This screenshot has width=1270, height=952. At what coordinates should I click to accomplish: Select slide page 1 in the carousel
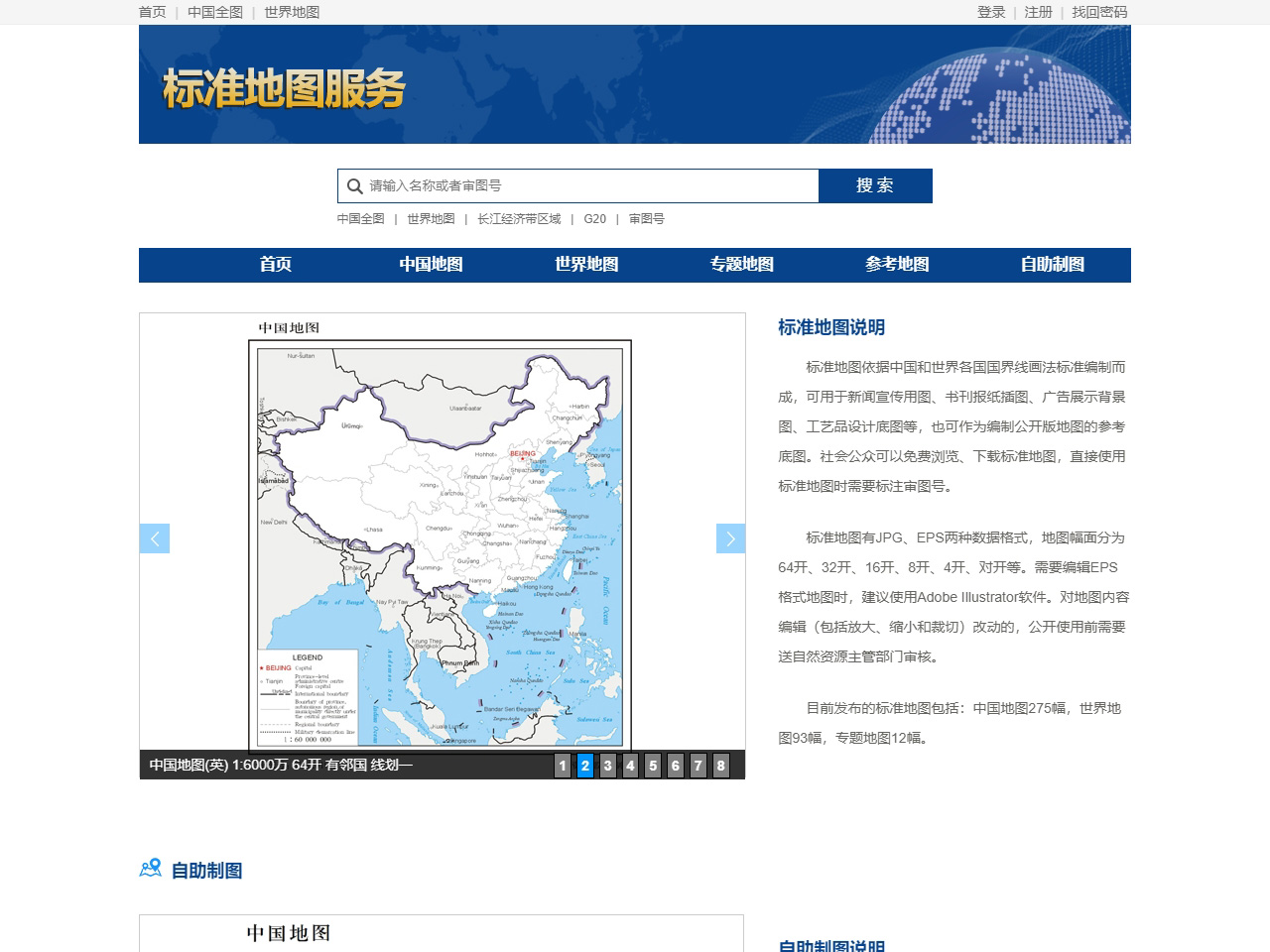pyautogui.click(x=562, y=765)
